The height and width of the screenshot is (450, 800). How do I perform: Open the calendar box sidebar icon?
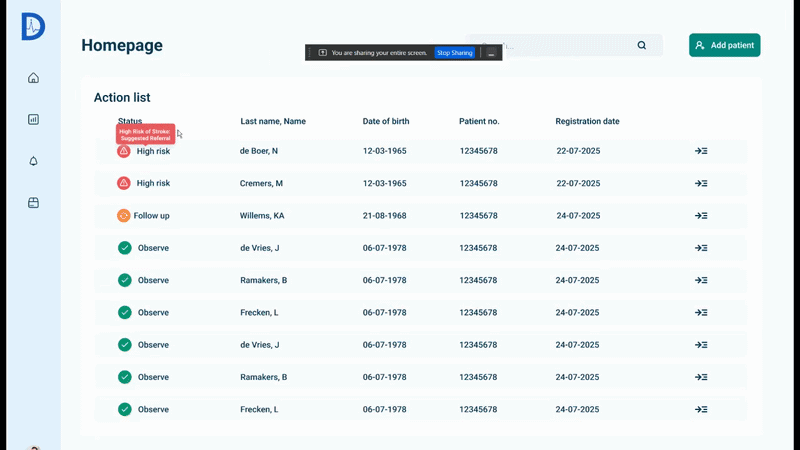coord(33,203)
